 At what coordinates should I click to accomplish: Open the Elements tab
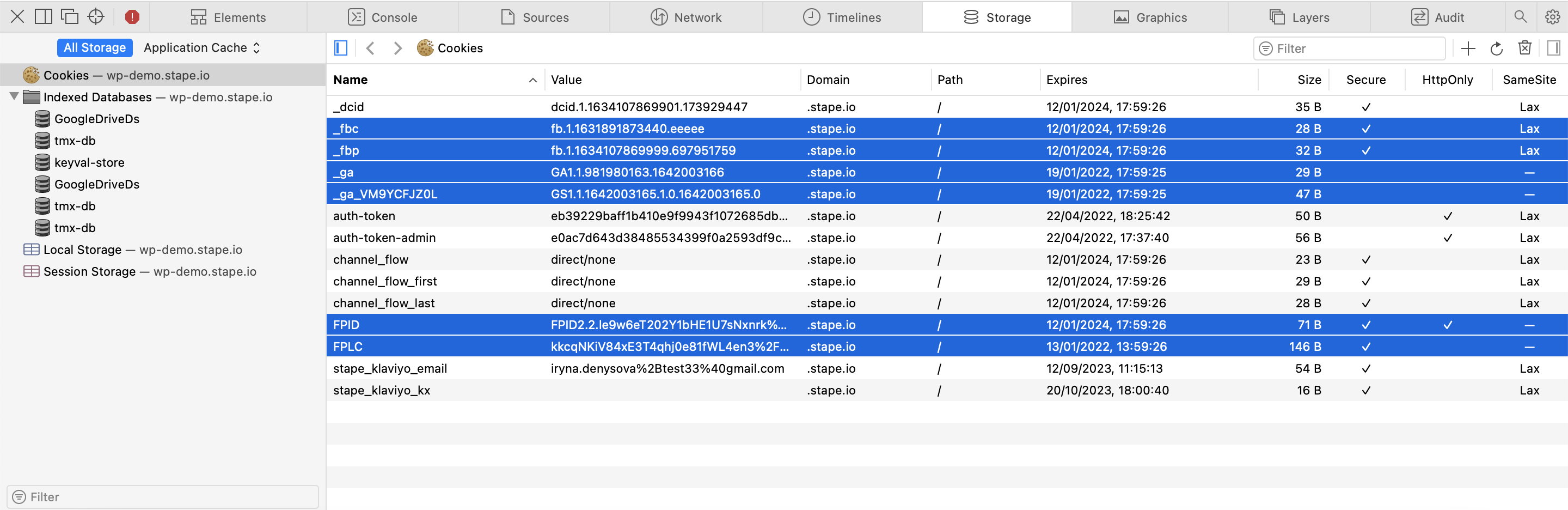[228, 17]
